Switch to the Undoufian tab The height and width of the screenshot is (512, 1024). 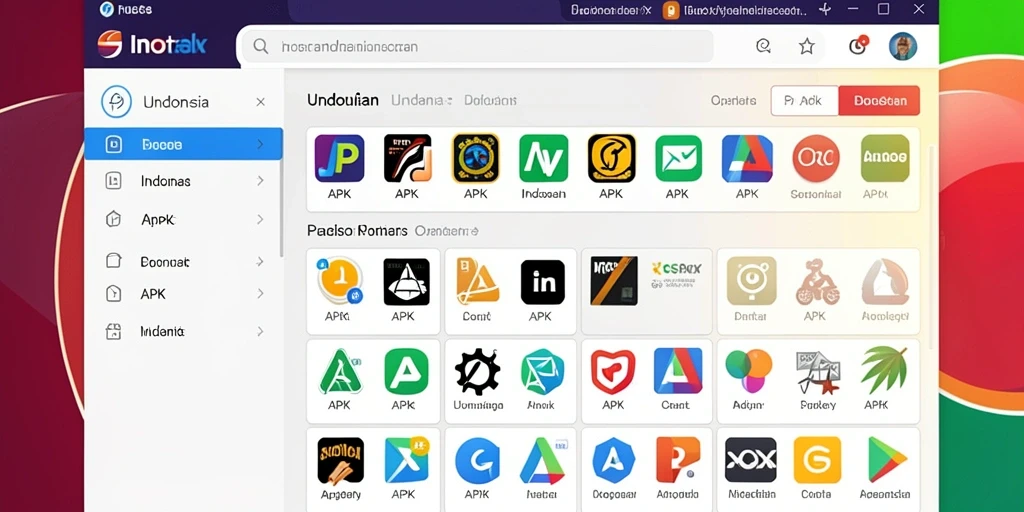click(343, 101)
